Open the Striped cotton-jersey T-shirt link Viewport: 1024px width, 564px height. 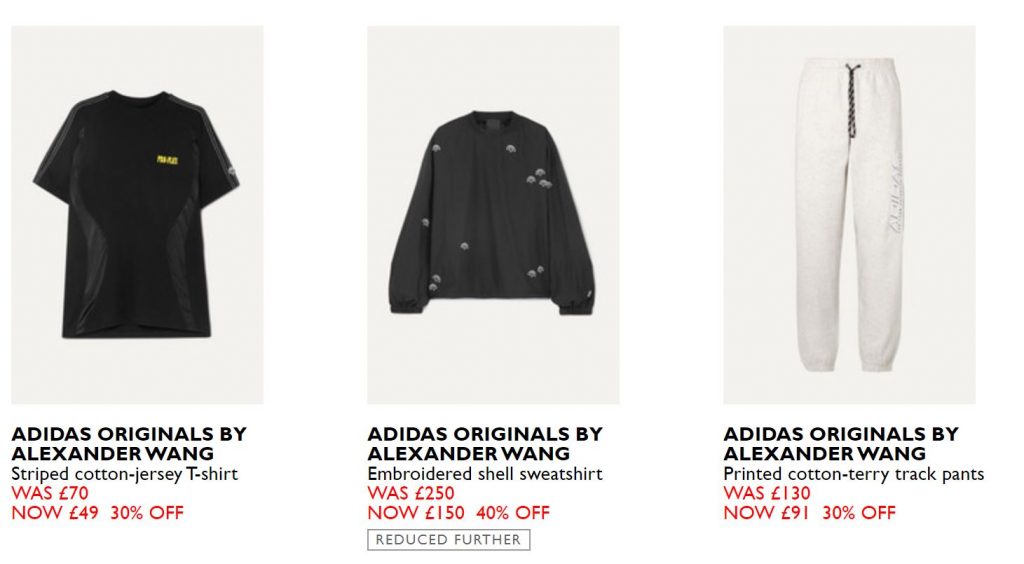point(124,474)
